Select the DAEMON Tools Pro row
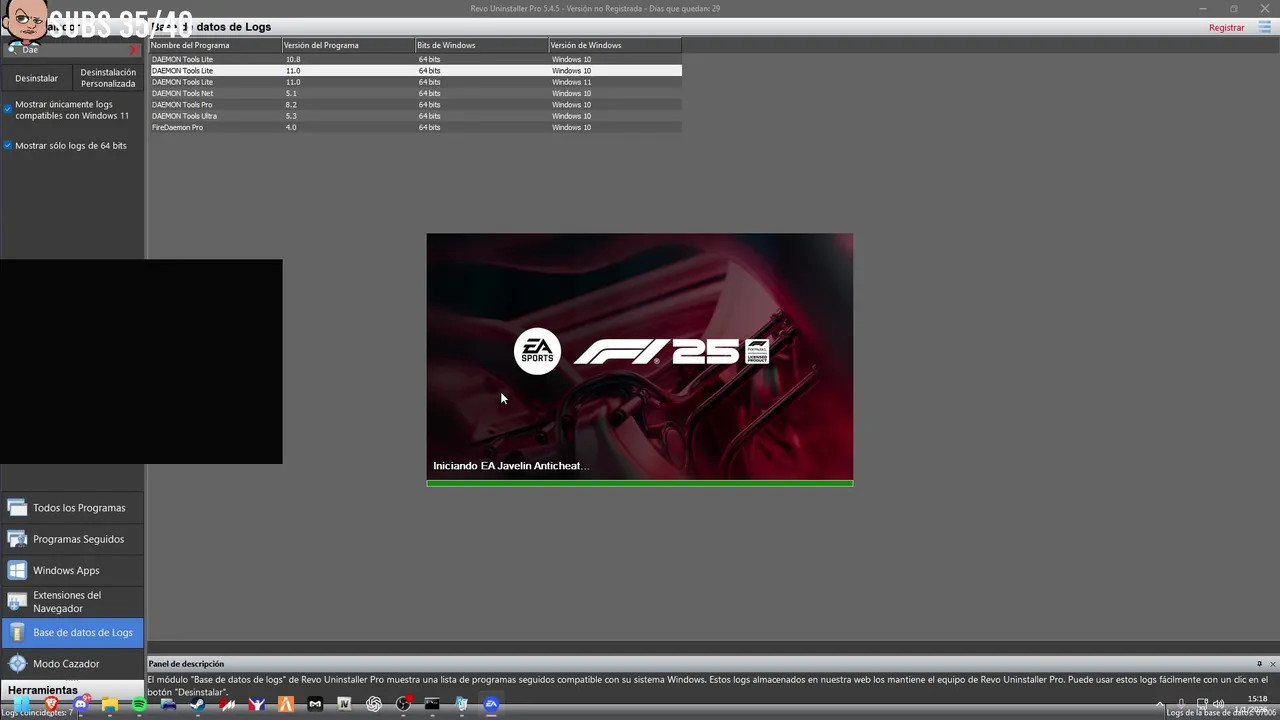The image size is (1280, 720). tap(416, 105)
